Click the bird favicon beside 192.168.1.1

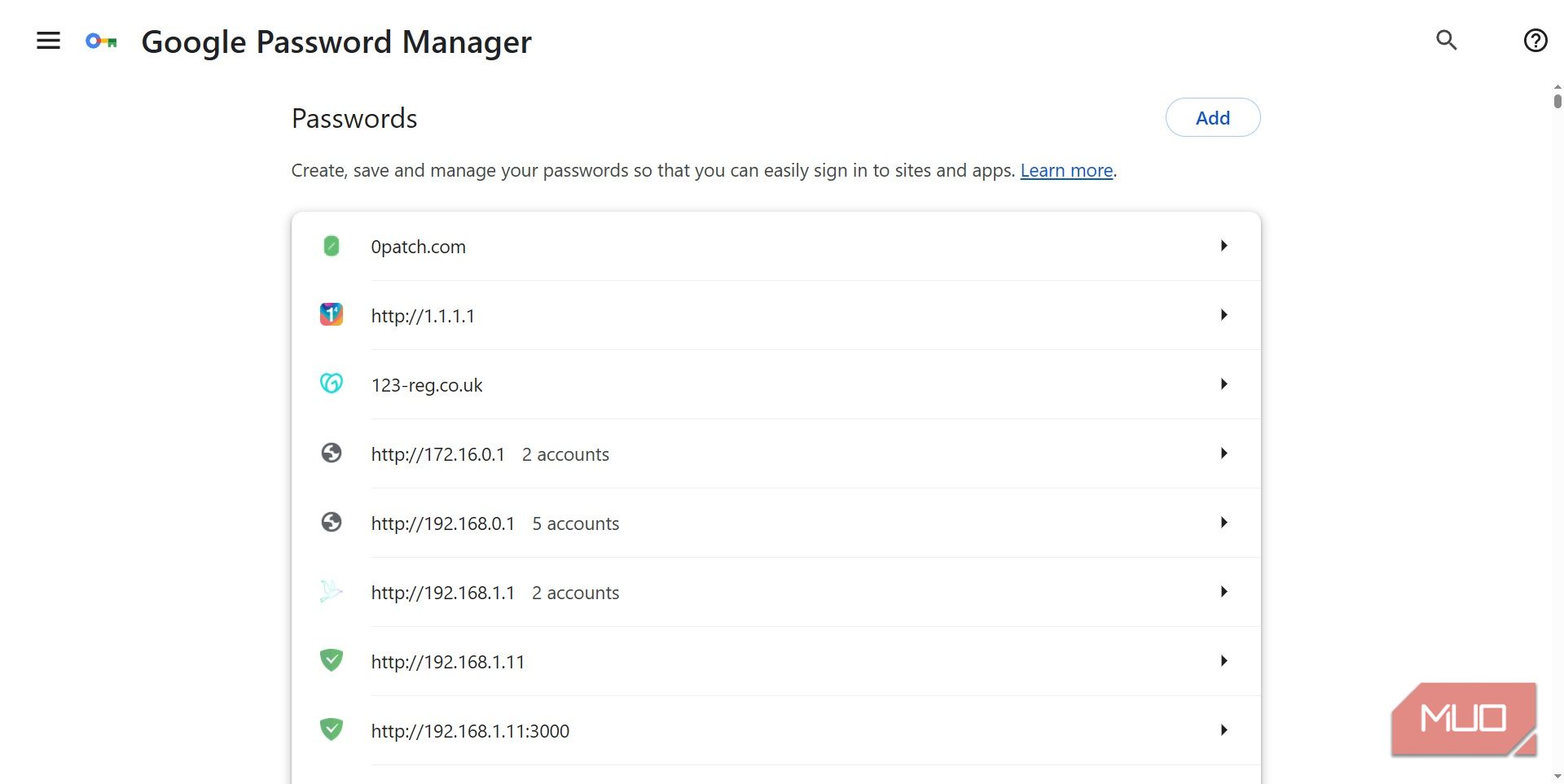pos(332,591)
